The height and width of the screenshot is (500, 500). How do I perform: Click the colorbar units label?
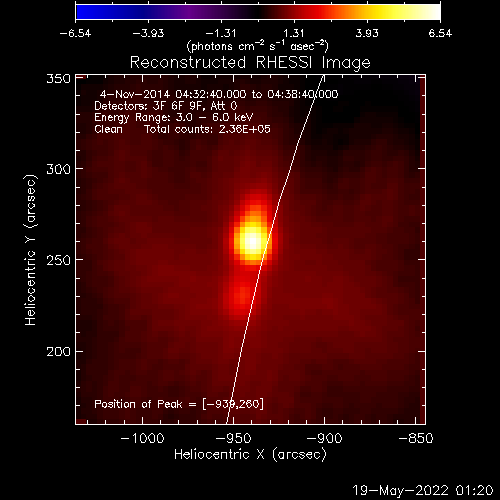pos(257,46)
